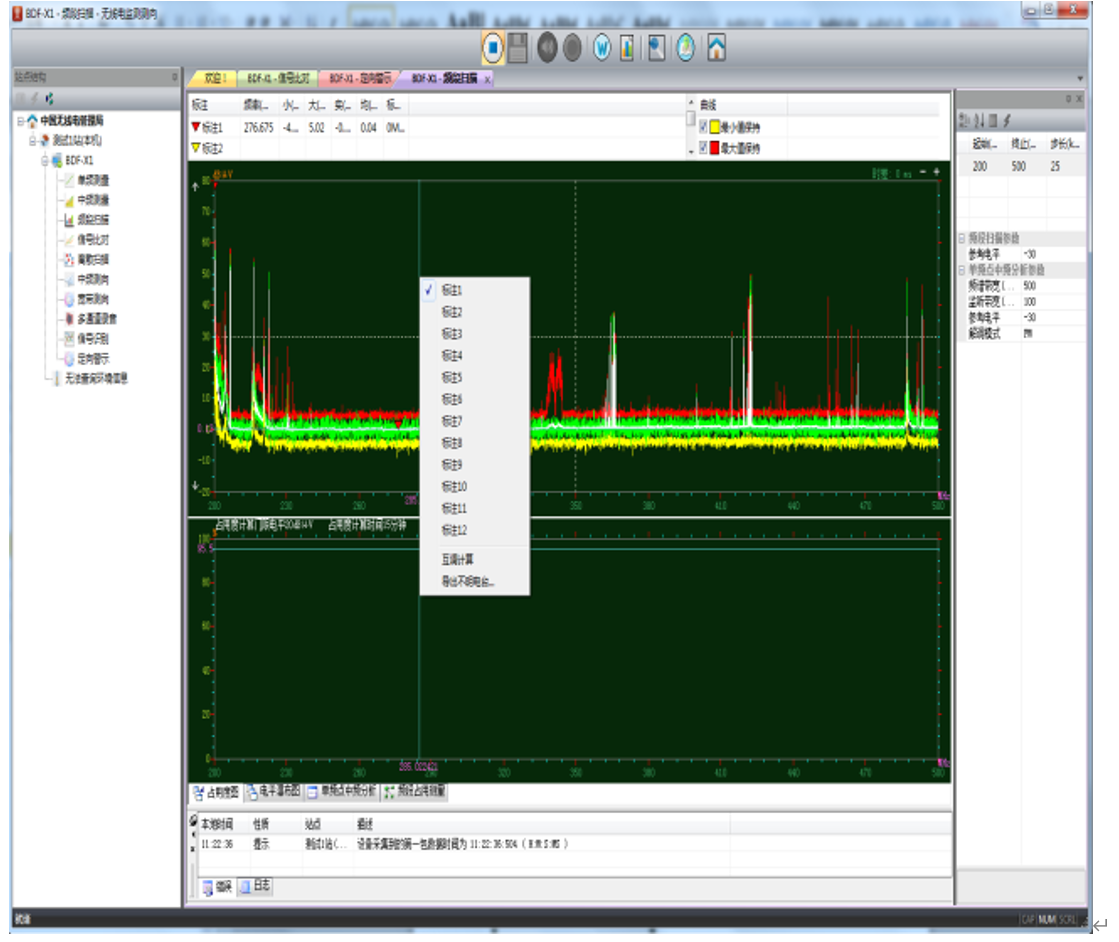Click the globe map toolbar icon
This screenshot has height=942, width=1119.
(x=685, y=48)
